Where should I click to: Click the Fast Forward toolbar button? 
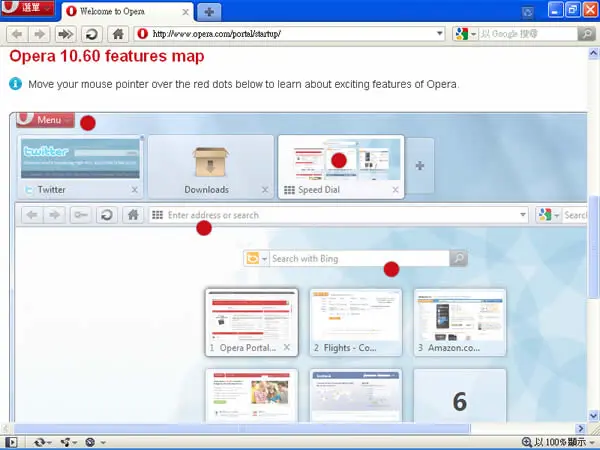click(65, 34)
